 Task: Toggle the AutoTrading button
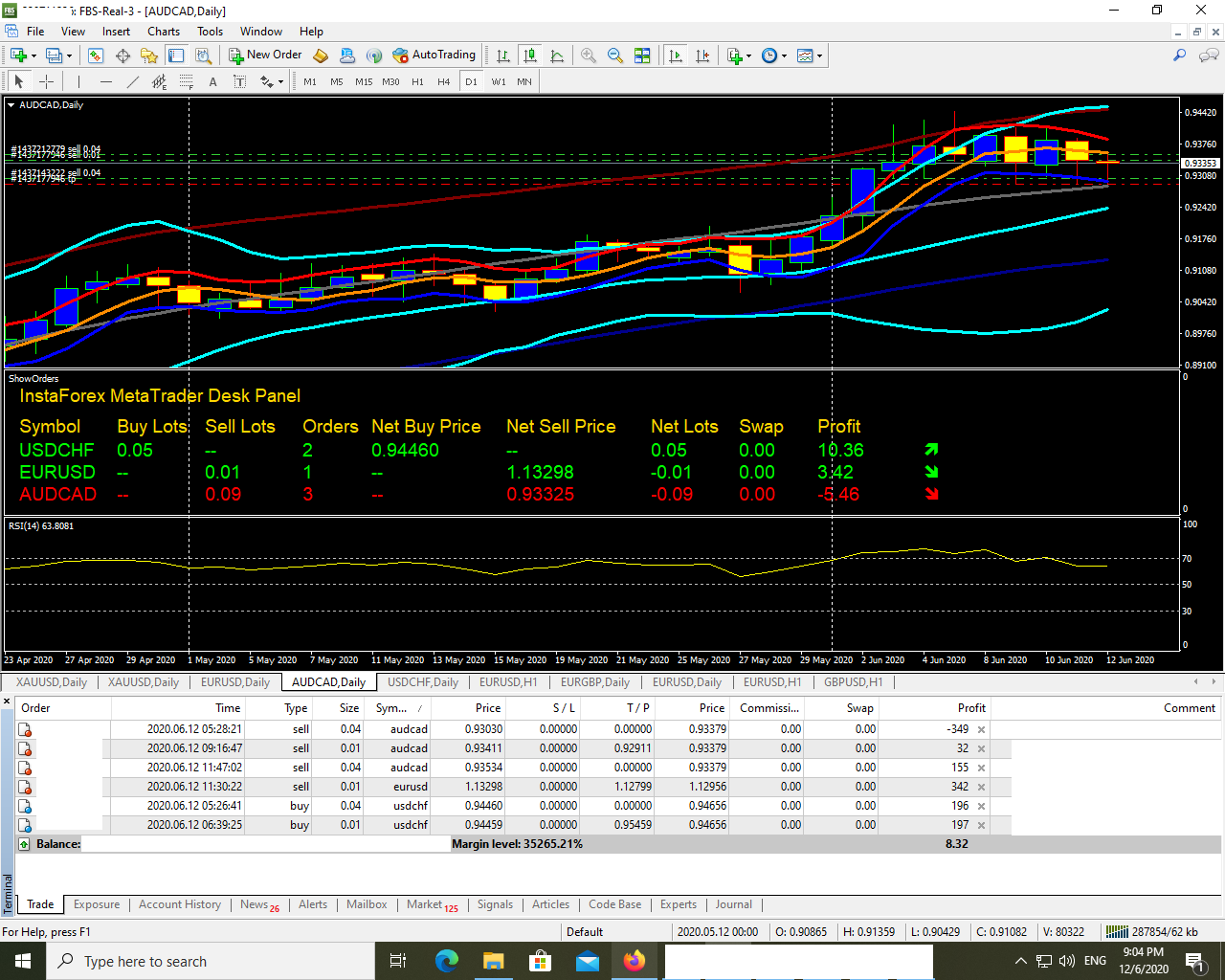coord(434,56)
